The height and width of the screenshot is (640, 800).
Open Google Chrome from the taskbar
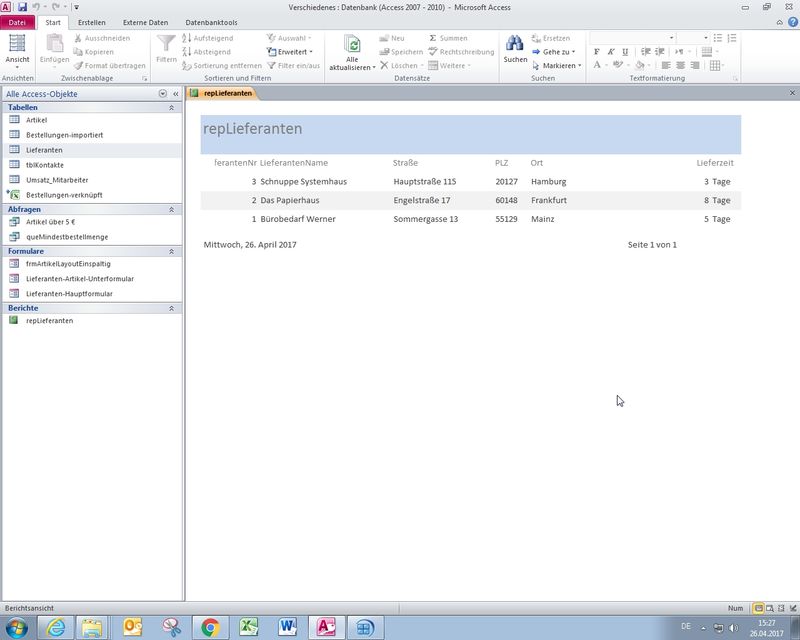click(210, 627)
